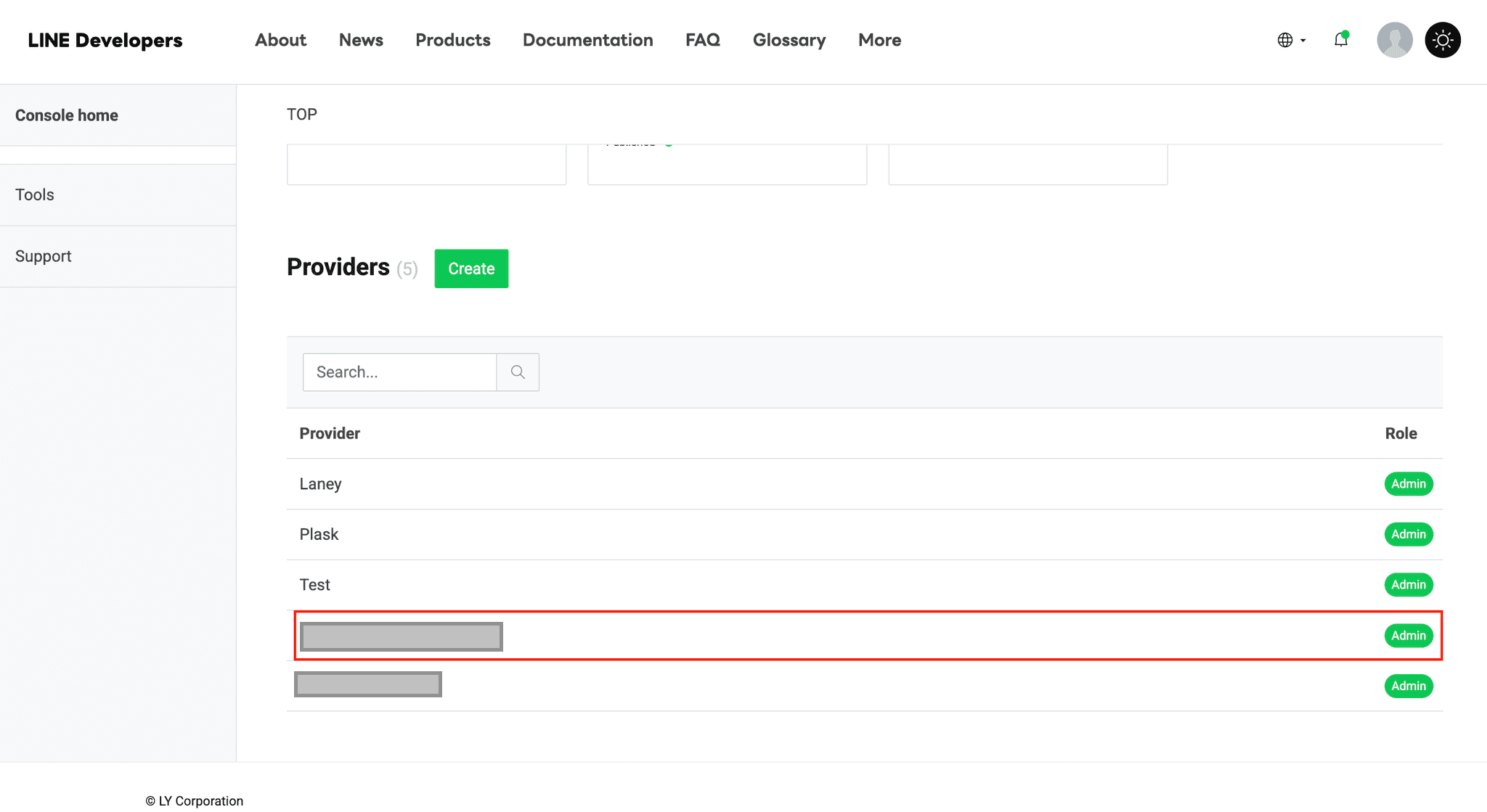Image resolution: width=1487 pixels, height=812 pixels.
Task: Toggle the light/dark theme sun icon
Action: [1443, 40]
